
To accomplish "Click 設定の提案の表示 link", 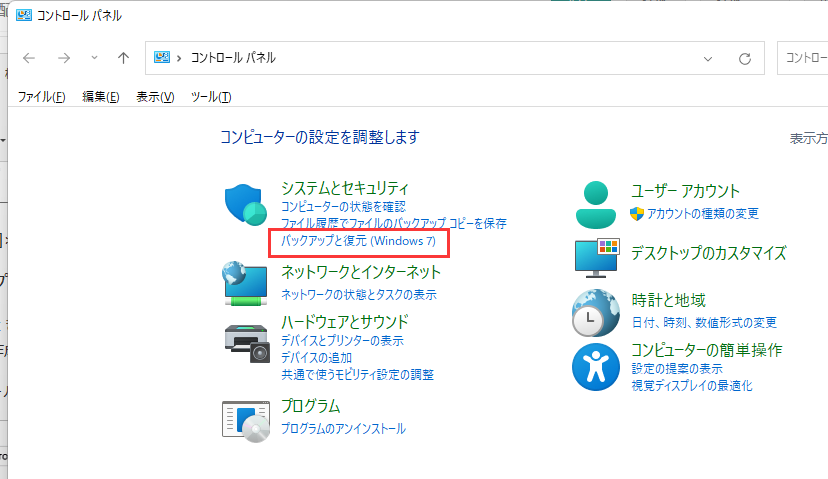I will pyautogui.click(x=677, y=369).
